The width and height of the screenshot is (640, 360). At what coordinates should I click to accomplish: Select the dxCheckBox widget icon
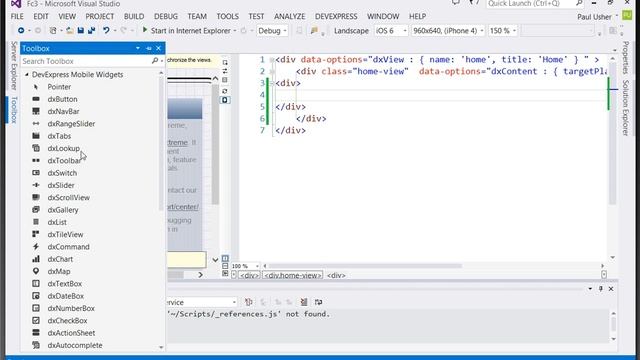(36, 320)
